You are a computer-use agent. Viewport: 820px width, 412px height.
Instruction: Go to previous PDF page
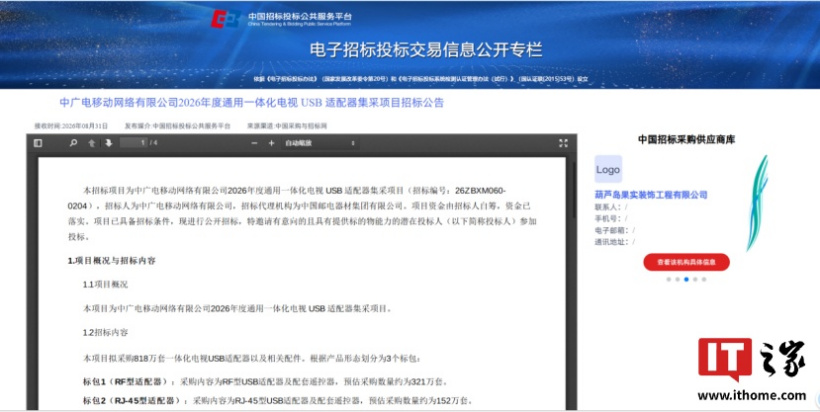(x=92, y=143)
